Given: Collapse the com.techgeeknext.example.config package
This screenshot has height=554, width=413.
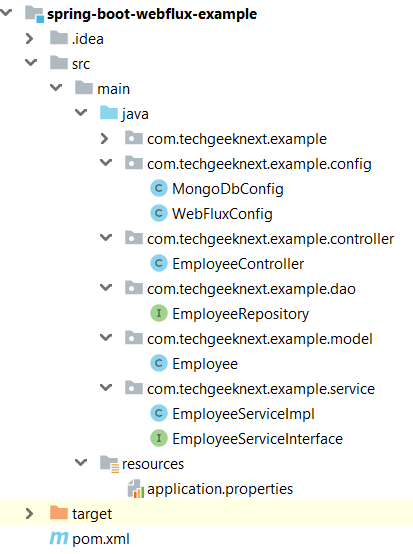Looking at the screenshot, I should [106, 163].
